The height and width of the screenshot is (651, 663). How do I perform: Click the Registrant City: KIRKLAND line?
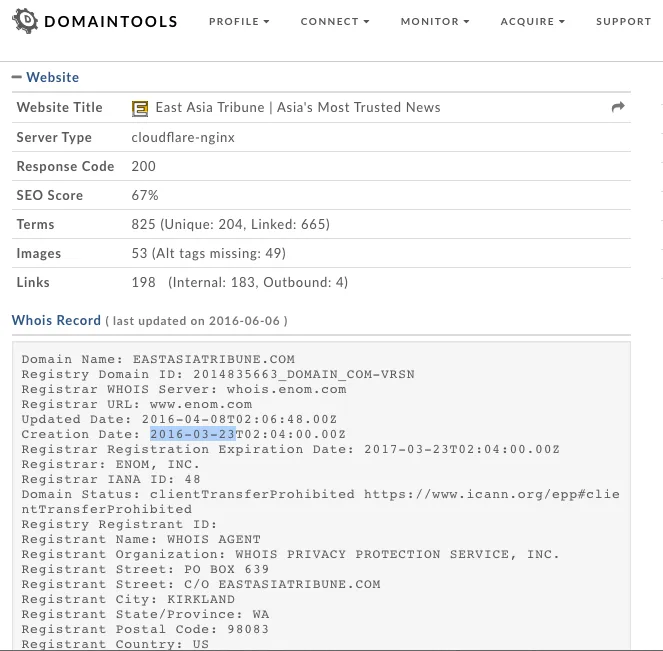(128, 599)
